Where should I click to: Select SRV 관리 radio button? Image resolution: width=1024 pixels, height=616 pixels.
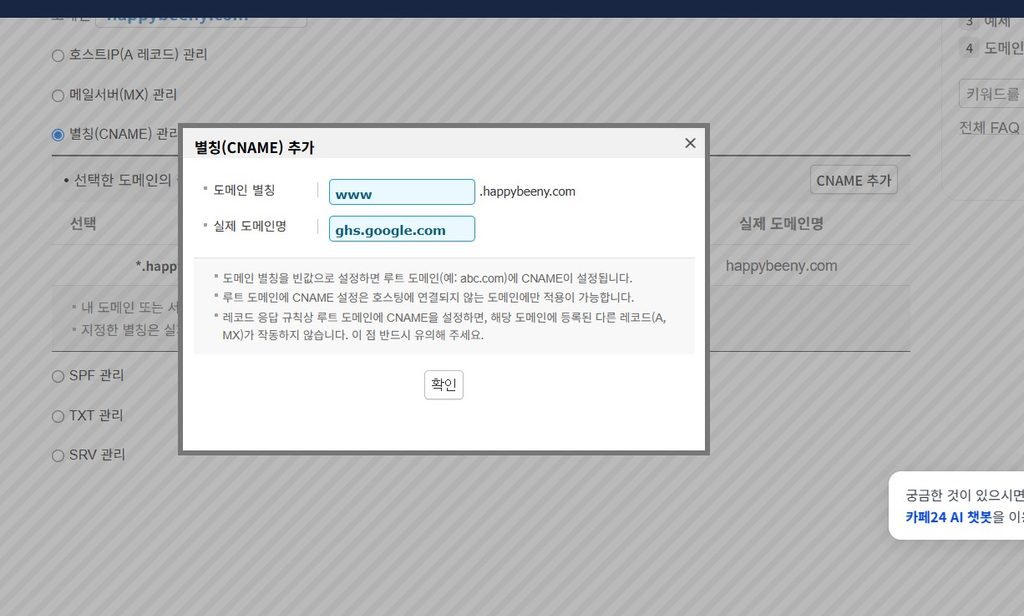57,455
